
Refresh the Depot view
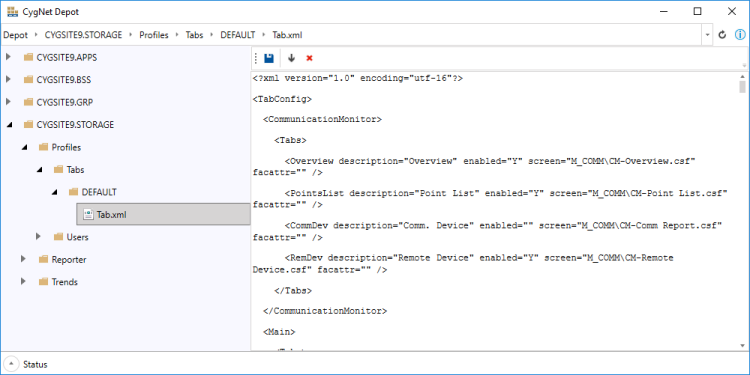tap(723, 35)
